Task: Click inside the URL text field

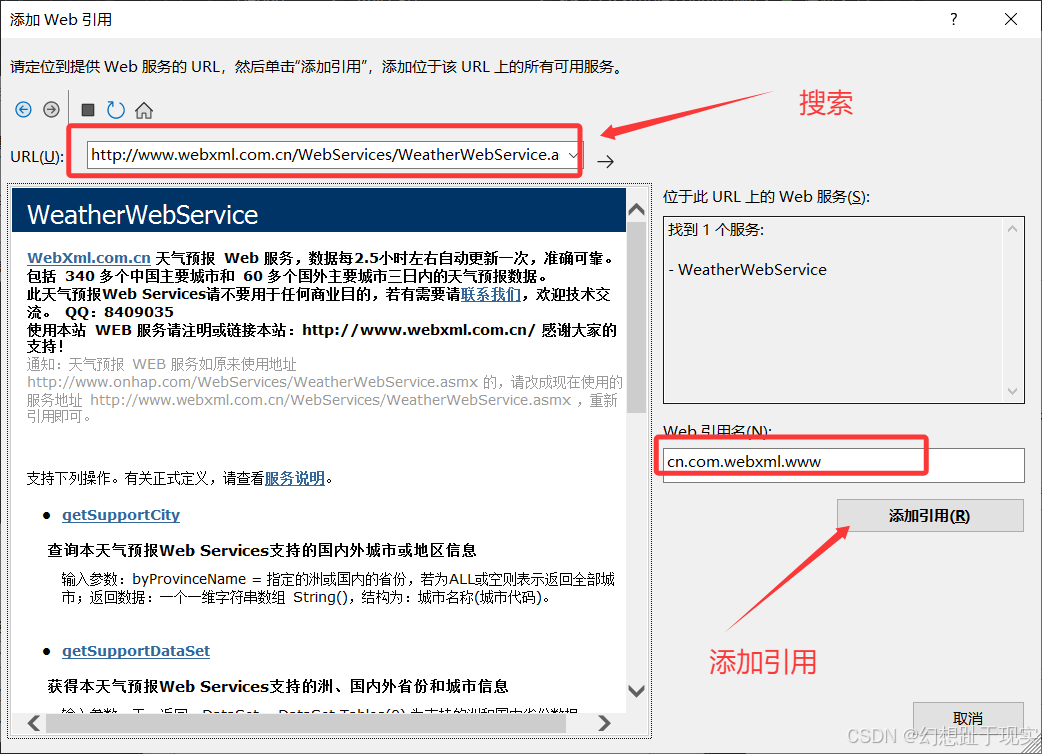Action: tap(326, 155)
